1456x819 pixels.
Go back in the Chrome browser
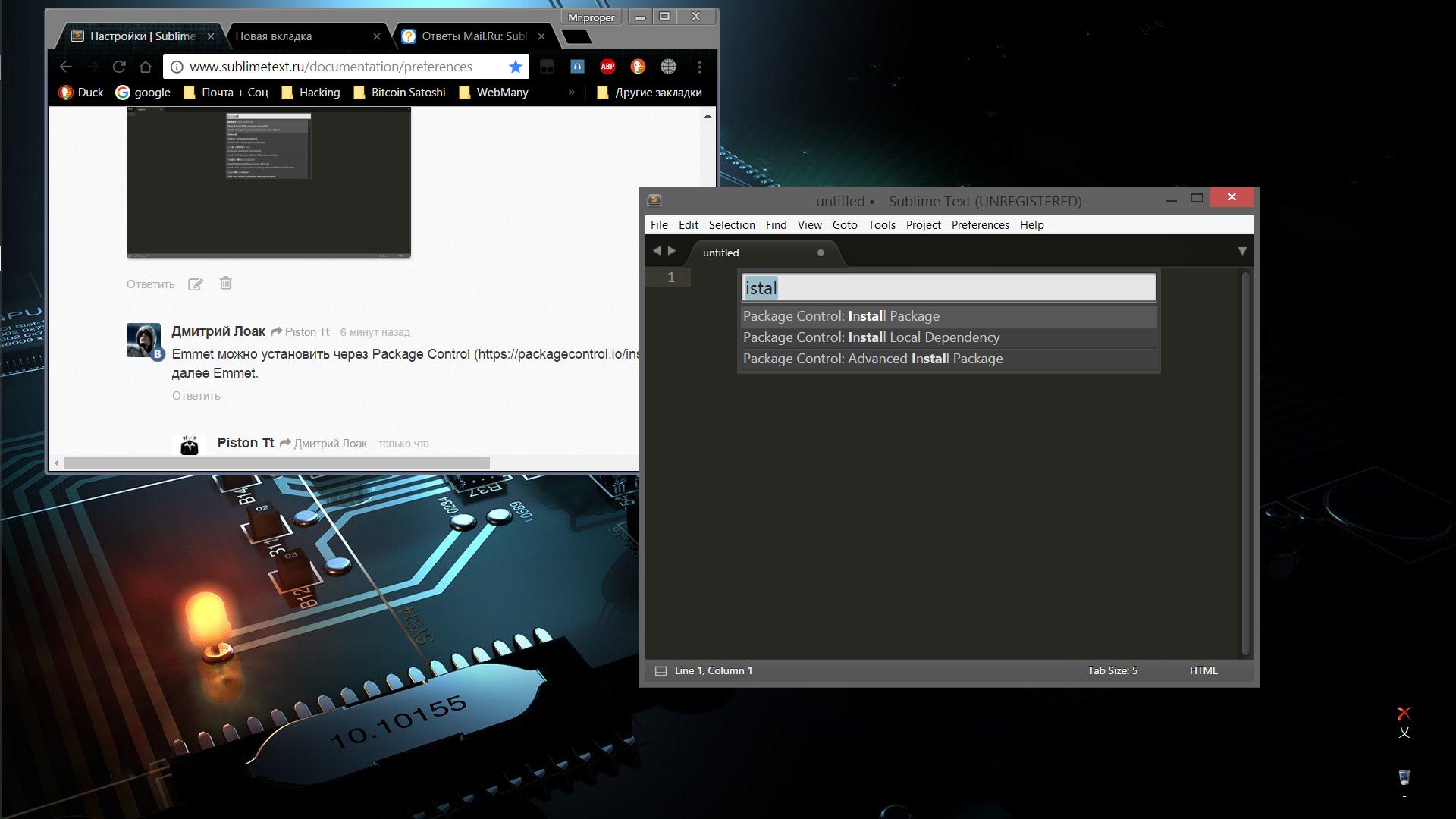[x=66, y=67]
